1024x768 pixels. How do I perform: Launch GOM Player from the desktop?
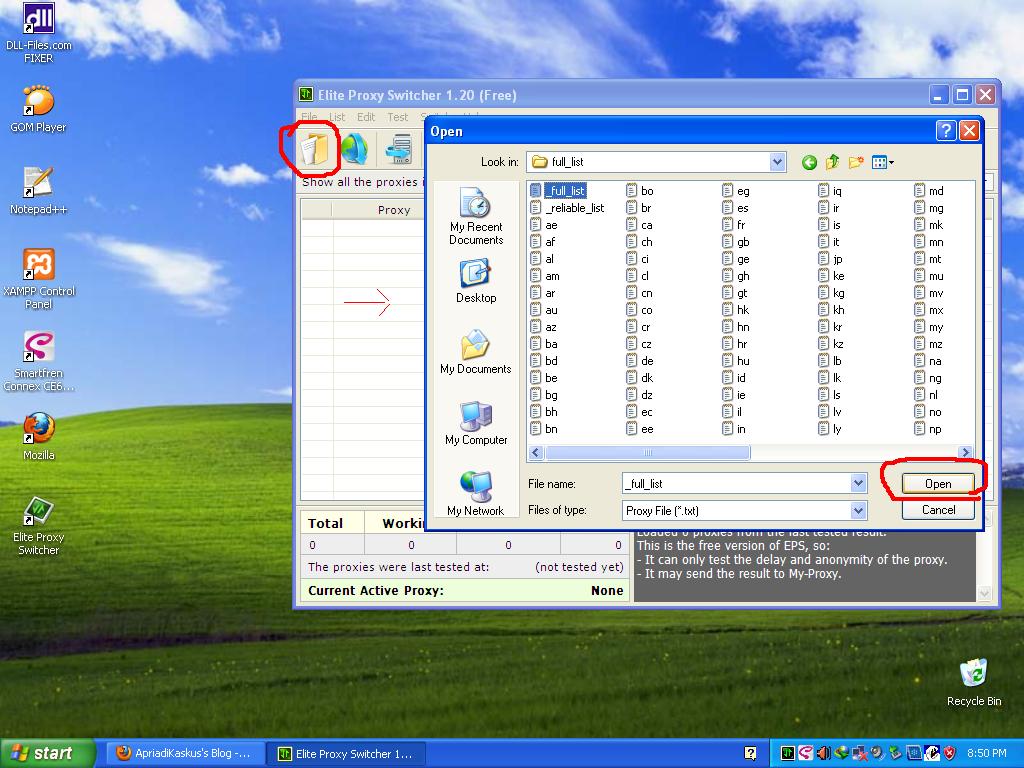pyautogui.click(x=39, y=108)
